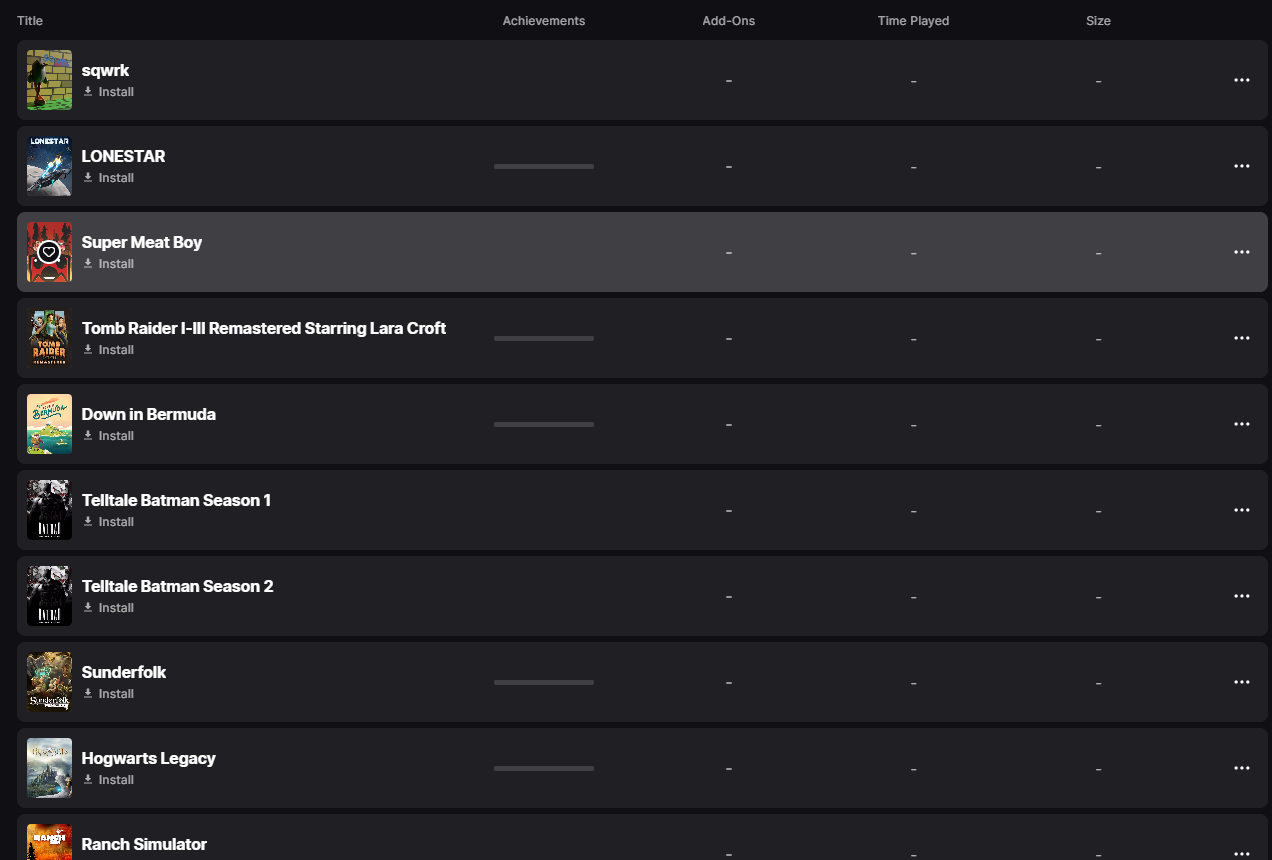The image size is (1272, 860).
Task: Select the Telltale Batman Season 1 title
Action: click(176, 500)
